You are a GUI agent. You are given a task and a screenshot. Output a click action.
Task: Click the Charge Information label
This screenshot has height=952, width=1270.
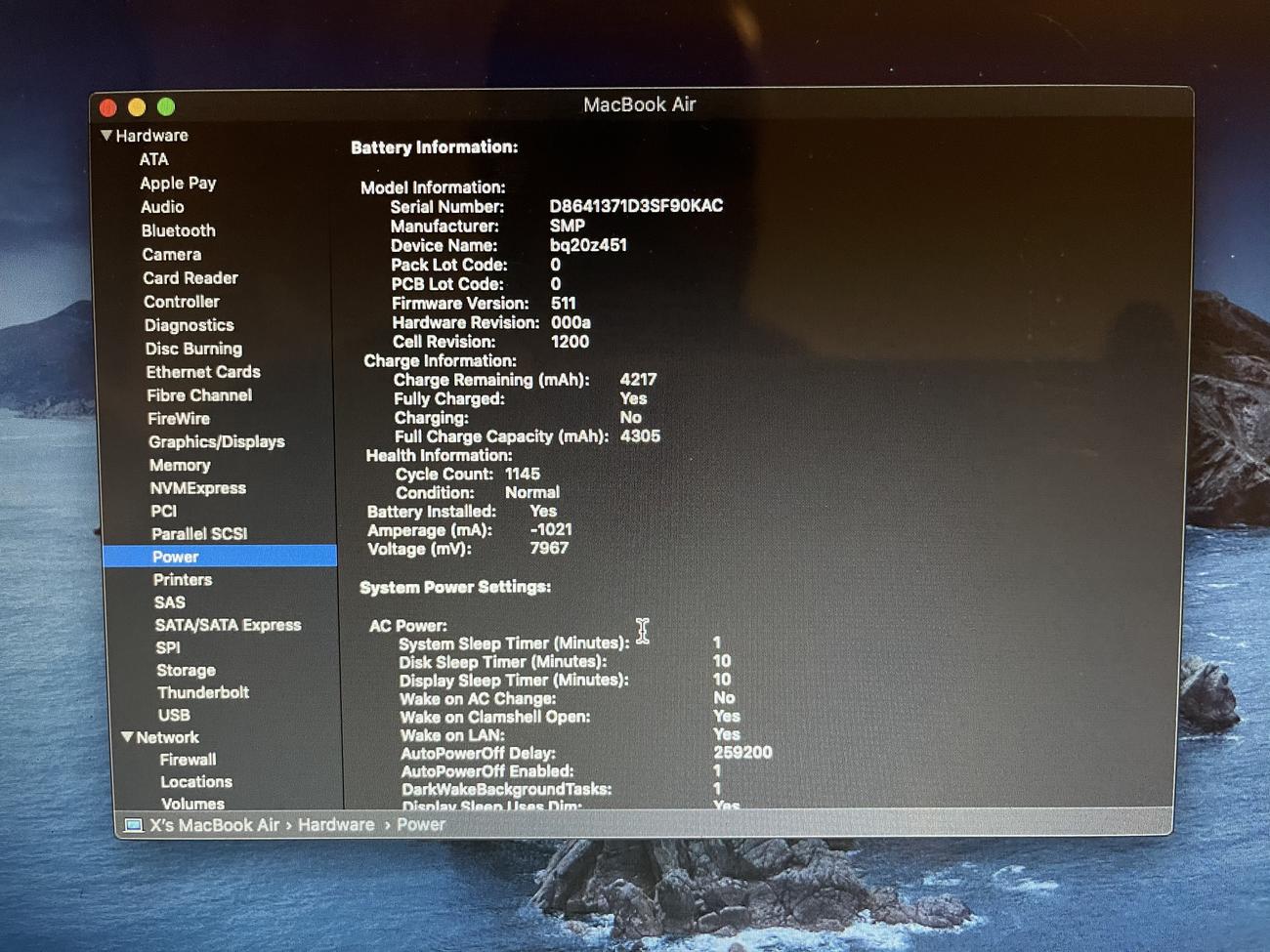click(440, 360)
